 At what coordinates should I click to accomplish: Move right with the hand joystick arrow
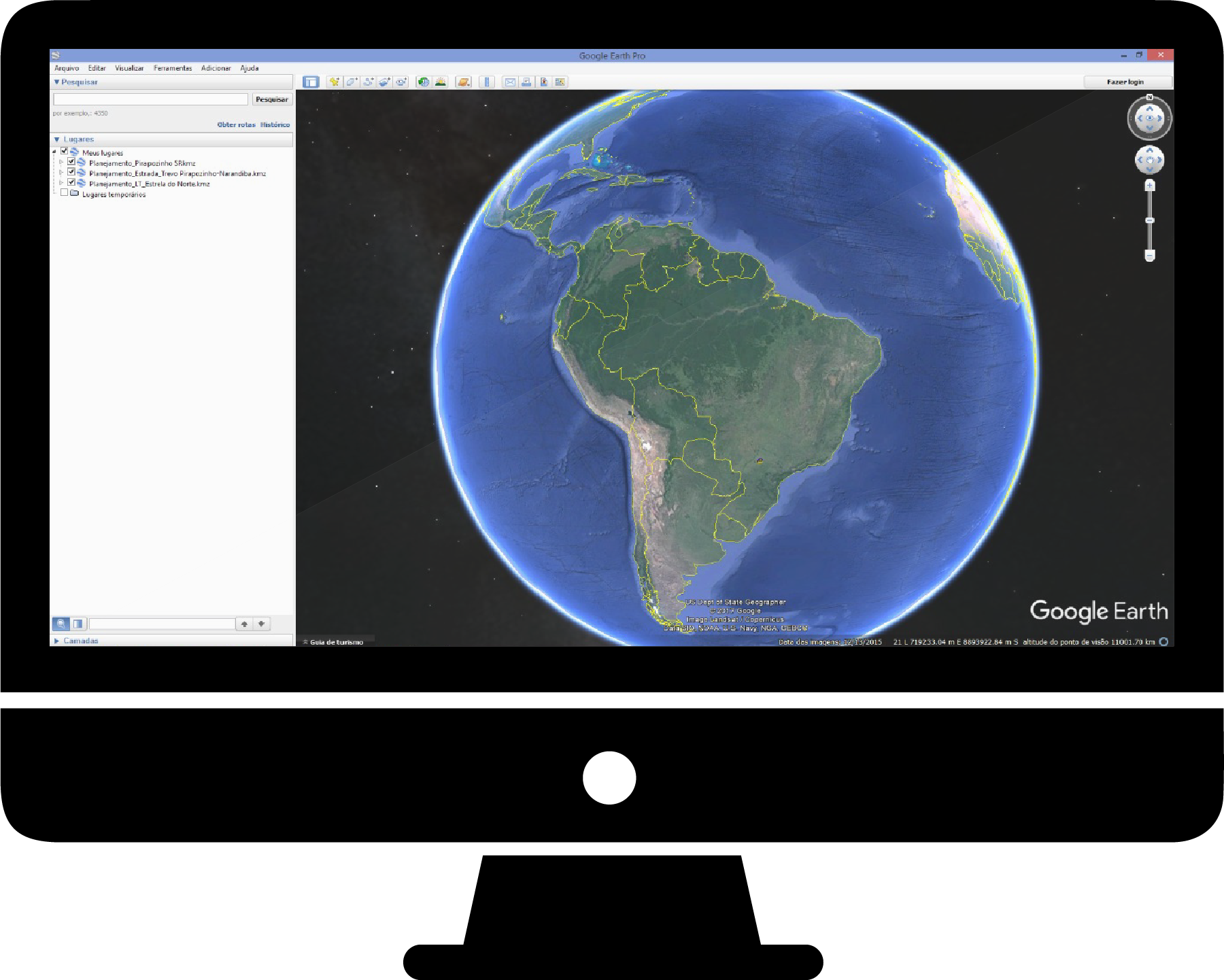pyautogui.click(x=1159, y=160)
